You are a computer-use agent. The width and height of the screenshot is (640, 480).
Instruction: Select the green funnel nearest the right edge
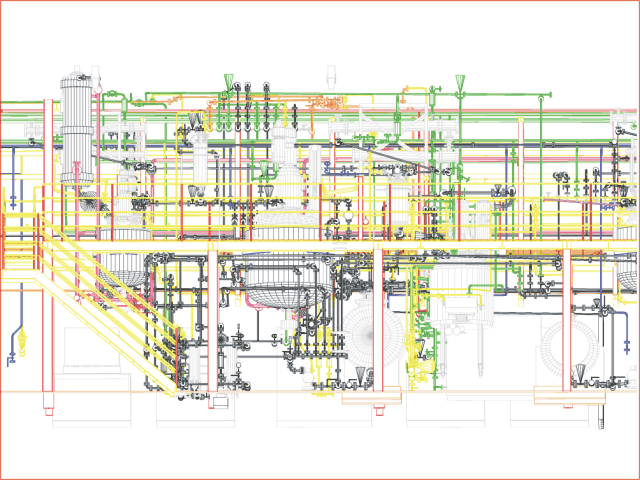coord(459,80)
